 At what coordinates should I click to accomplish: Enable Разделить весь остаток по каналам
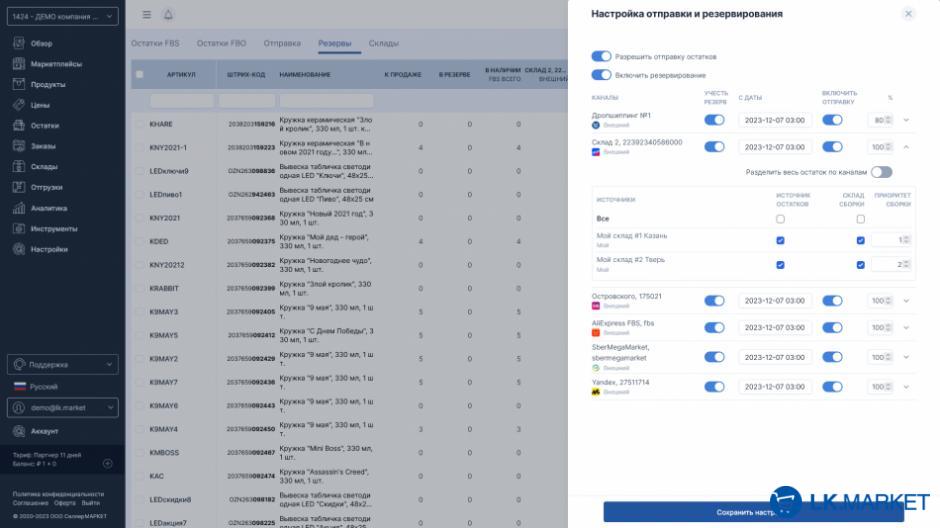tap(881, 172)
